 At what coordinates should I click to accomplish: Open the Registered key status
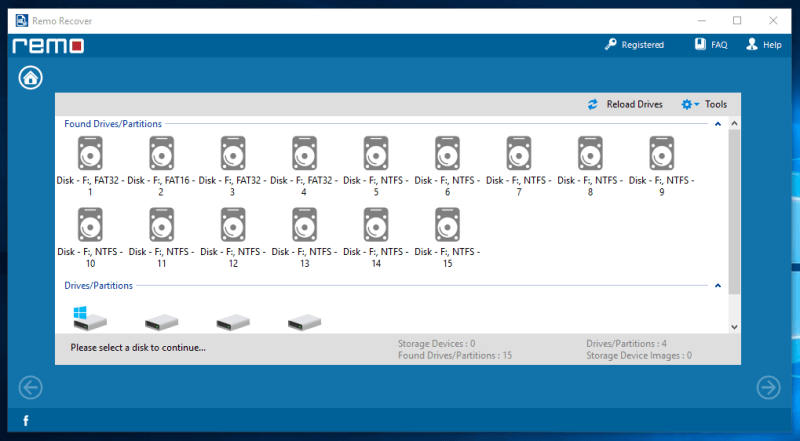click(634, 45)
